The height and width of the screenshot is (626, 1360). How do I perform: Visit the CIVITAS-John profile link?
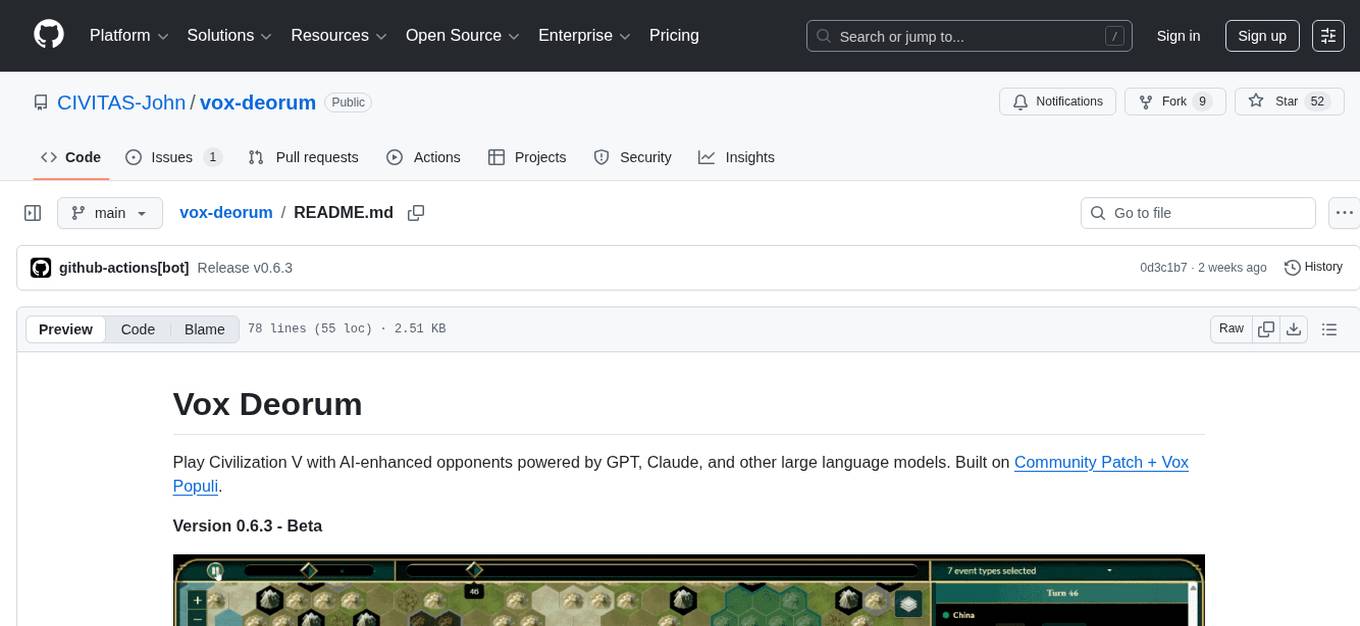pyautogui.click(x=121, y=102)
